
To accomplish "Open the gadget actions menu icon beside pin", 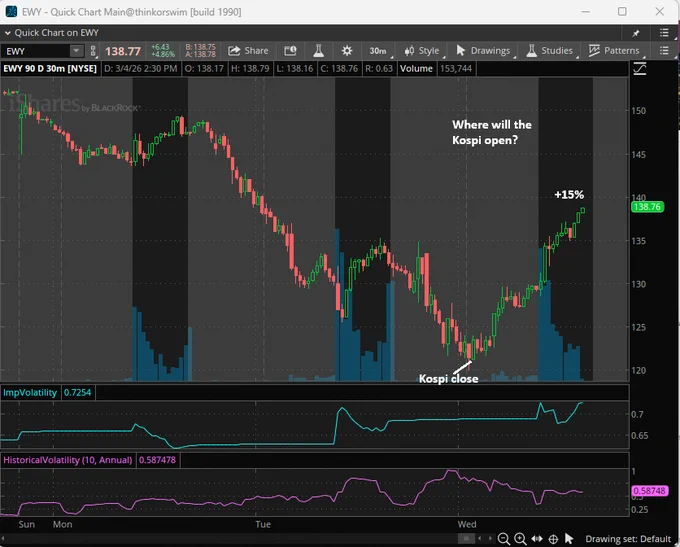I will [664, 33].
